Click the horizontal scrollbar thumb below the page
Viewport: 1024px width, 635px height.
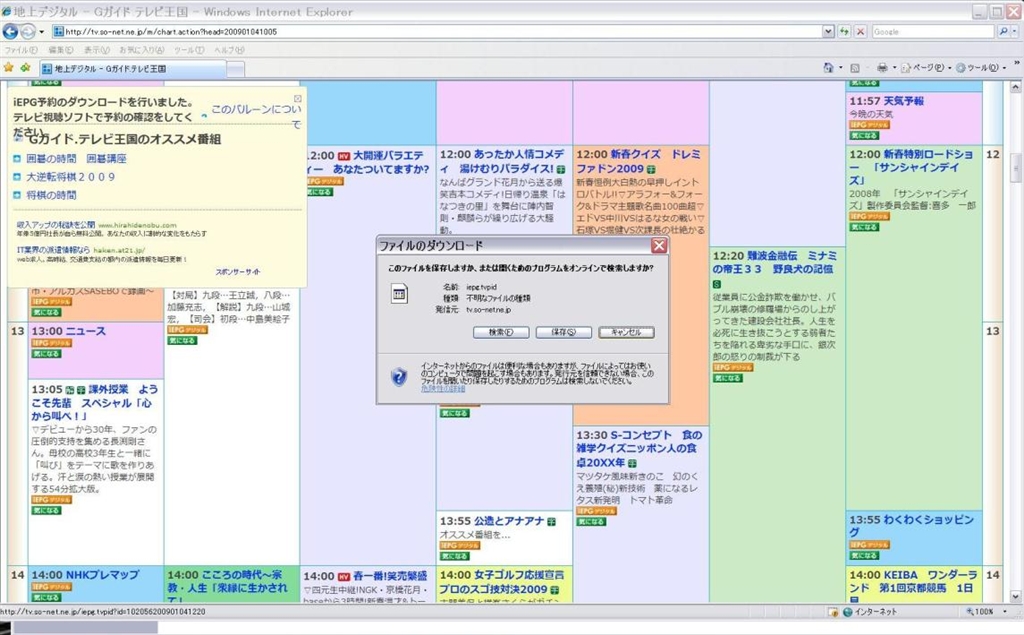coord(86,628)
